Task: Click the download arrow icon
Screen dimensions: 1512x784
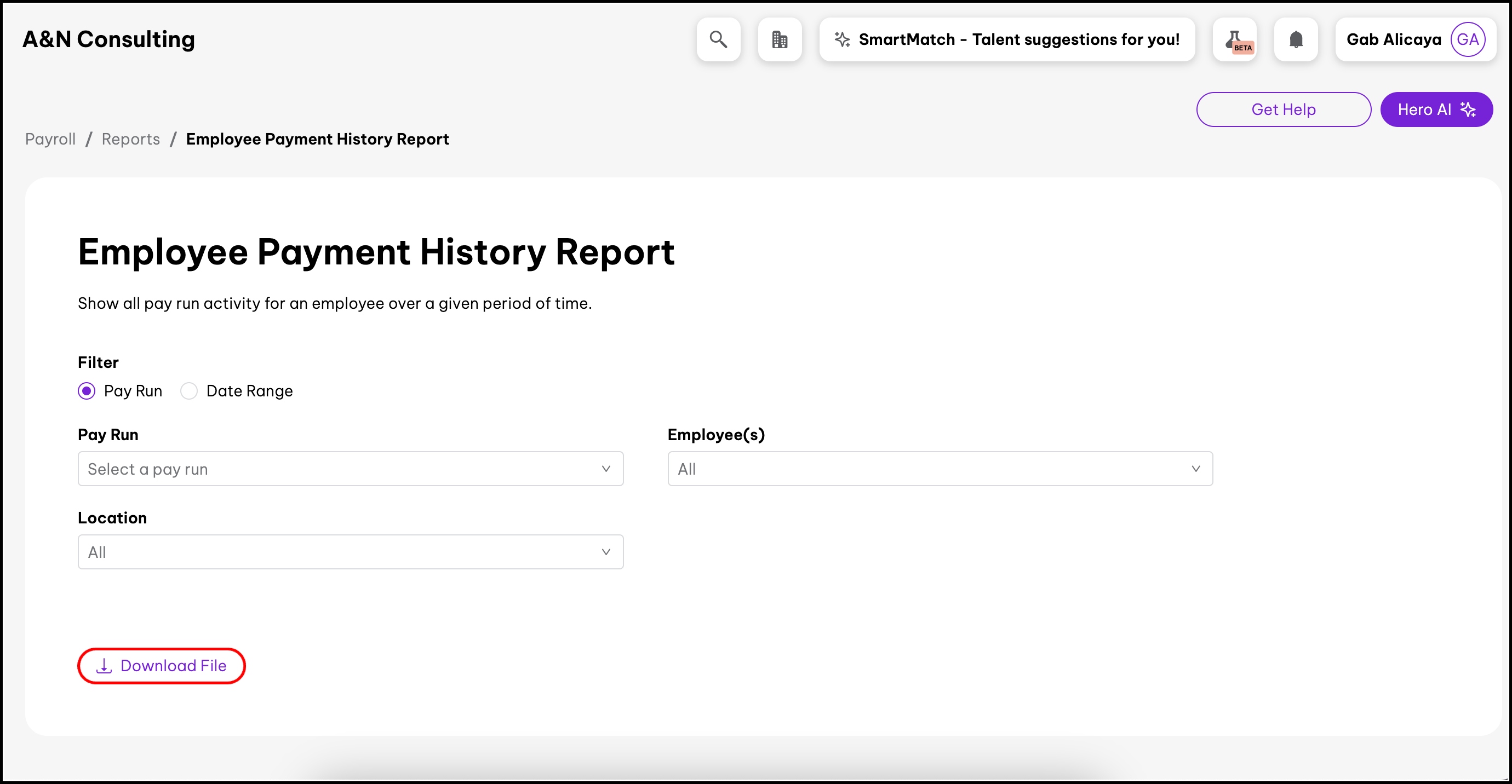Action: tap(104, 666)
